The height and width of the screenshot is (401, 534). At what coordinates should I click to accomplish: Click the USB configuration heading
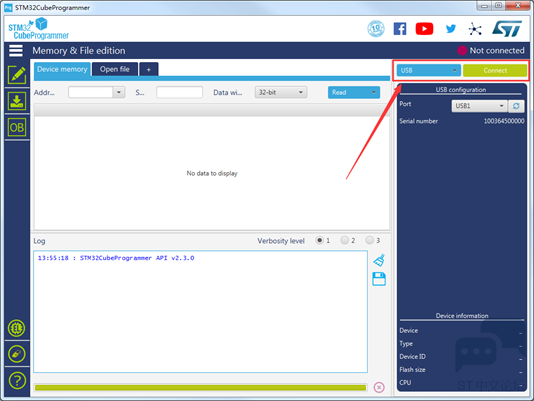(461, 90)
